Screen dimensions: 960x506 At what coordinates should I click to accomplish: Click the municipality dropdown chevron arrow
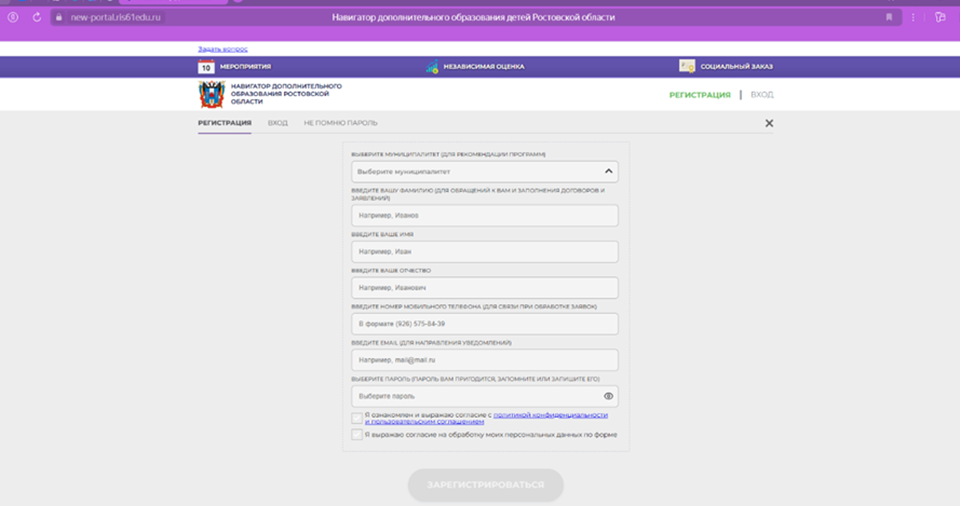[x=608, y=171]
